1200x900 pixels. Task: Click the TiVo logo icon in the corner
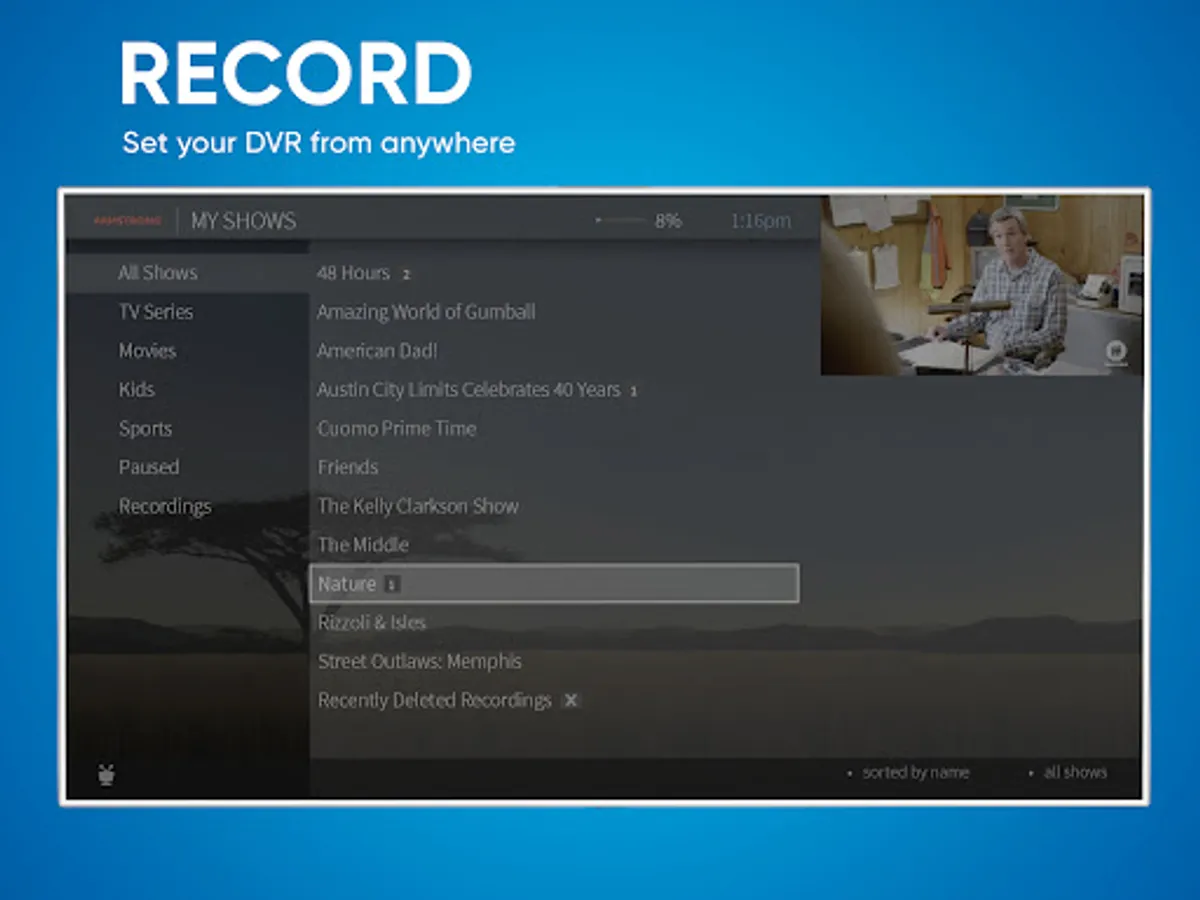click(106, 773)
